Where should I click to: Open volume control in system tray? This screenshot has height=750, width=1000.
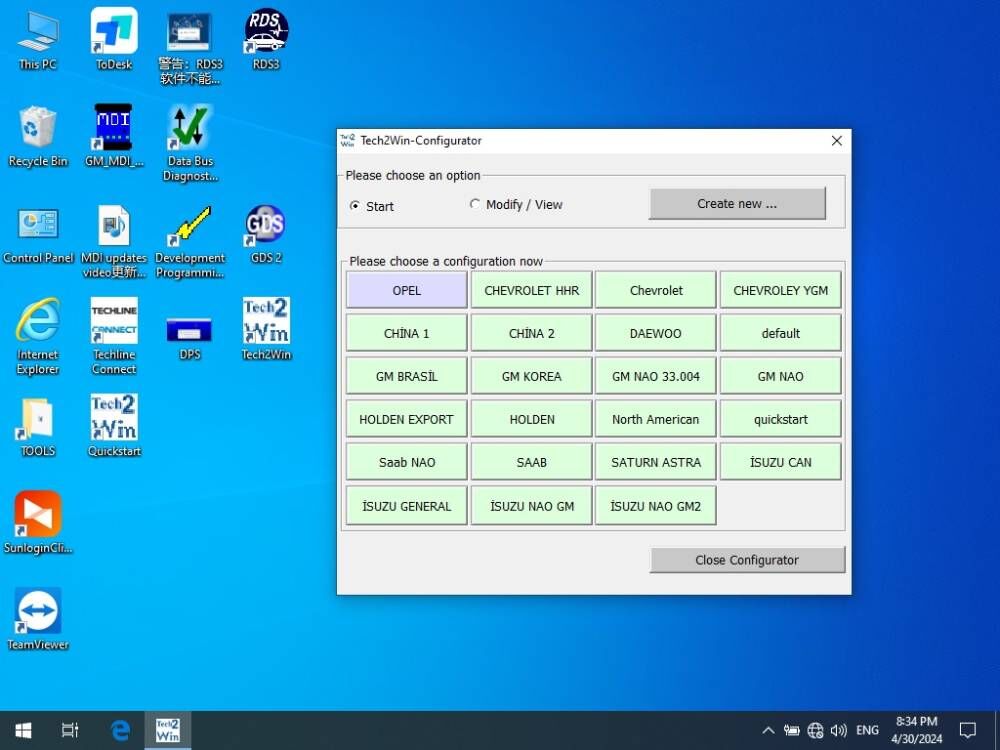click(x=839, y=730)
